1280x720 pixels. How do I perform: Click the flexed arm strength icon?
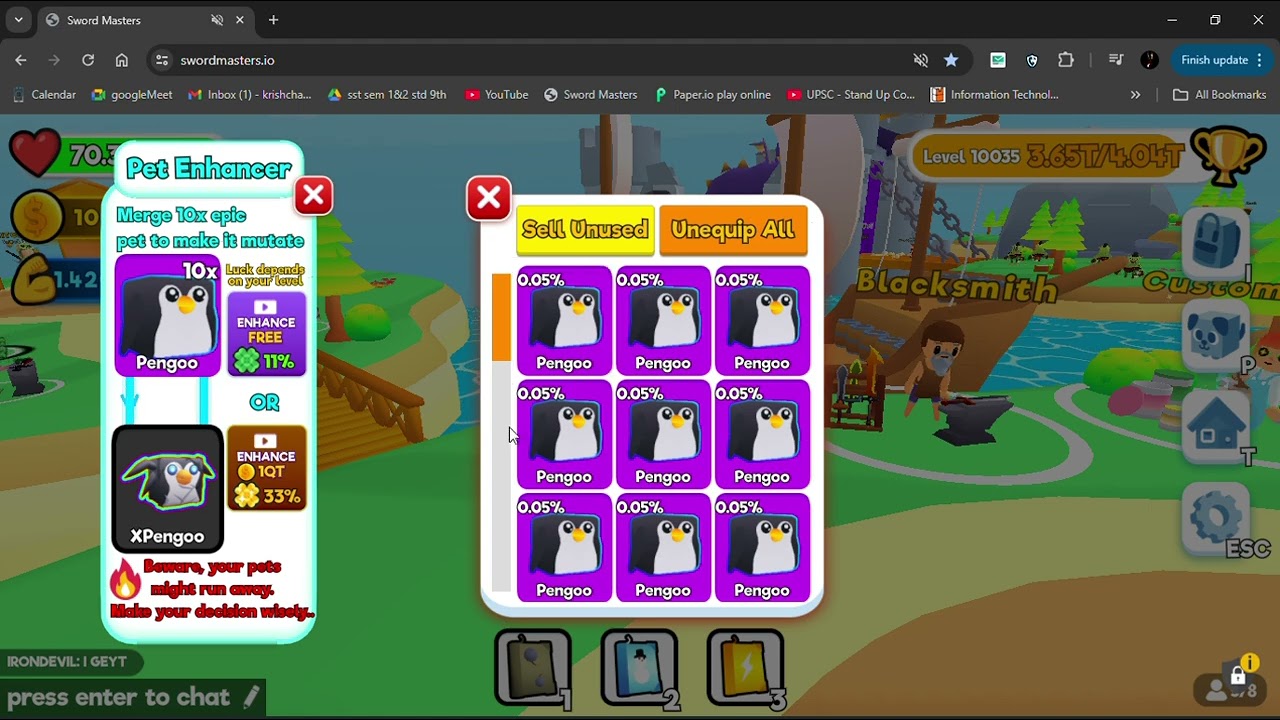click(x=38, y=281)
